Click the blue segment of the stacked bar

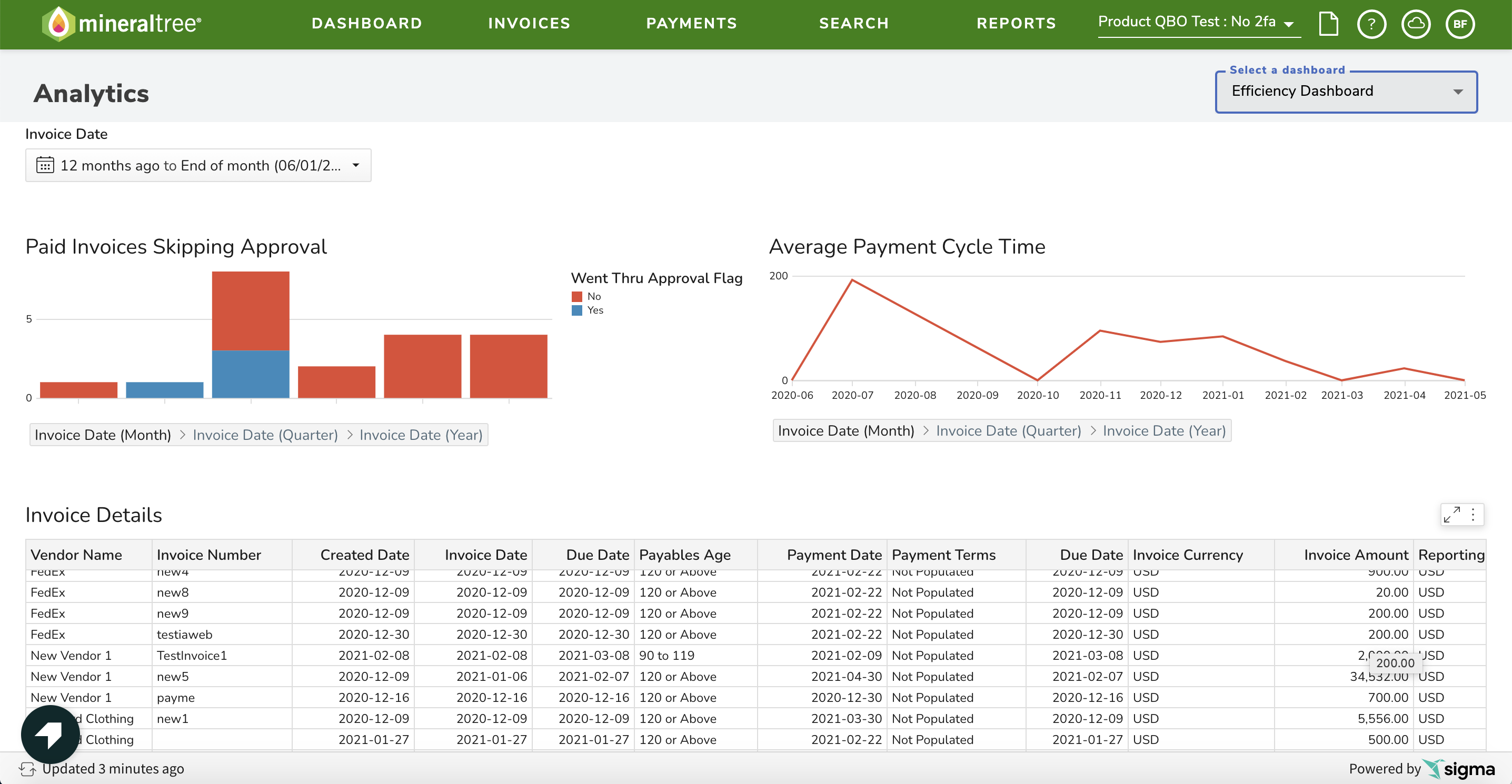[251, 375]
